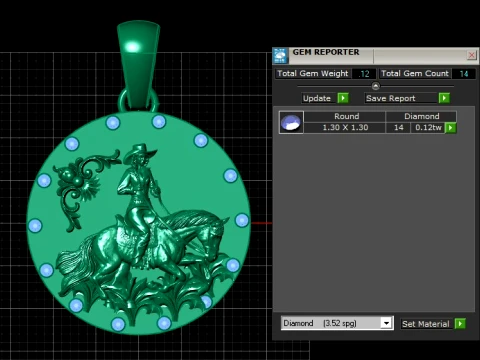Click the Set Material label
Image resolution: width=480 pixels, height=360 pixels.
pyautogui.click(x=426, y=324)
